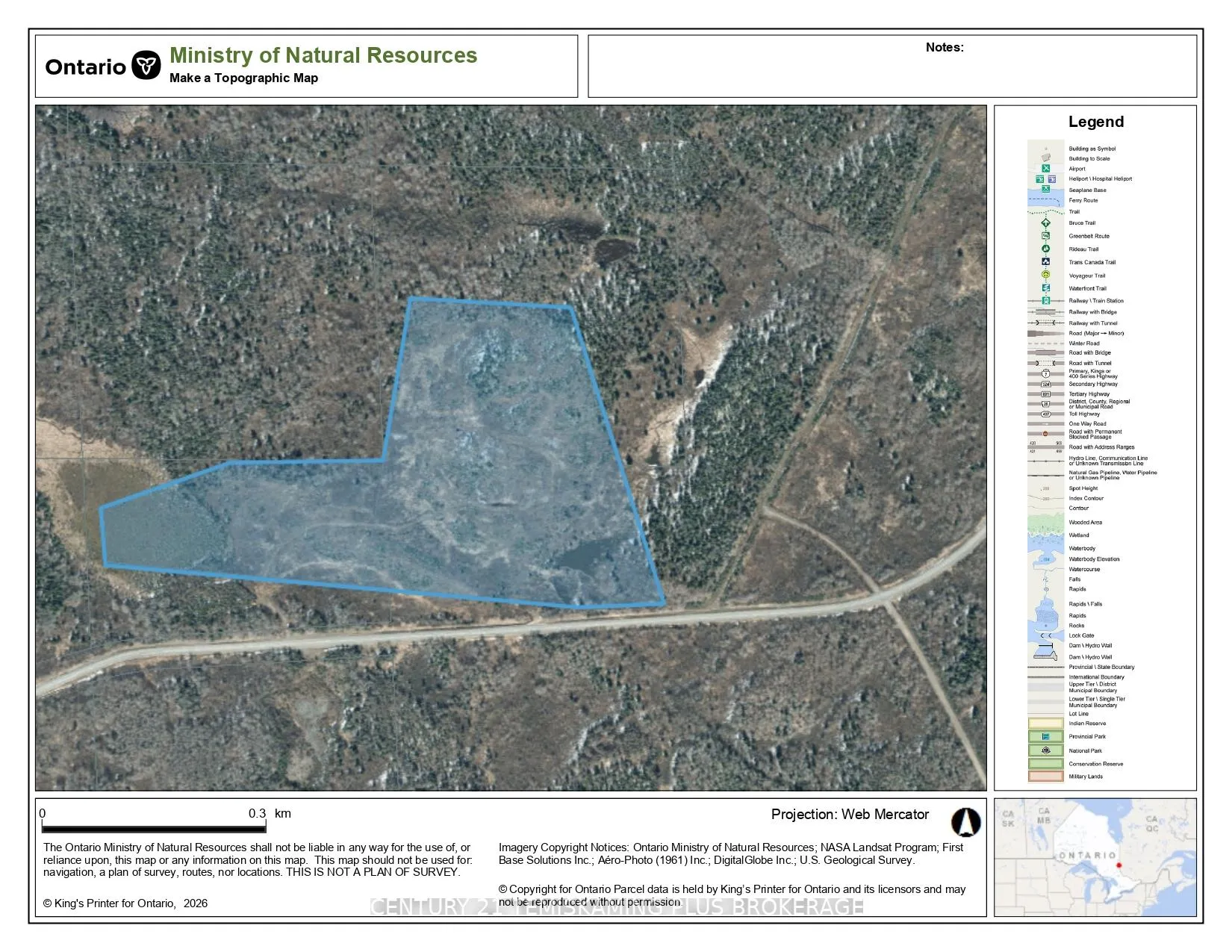The height and width of the screenshot is (952, 1232).
Task: Click the Conservation Reserve green swatch
Action: pos(1045,764)
